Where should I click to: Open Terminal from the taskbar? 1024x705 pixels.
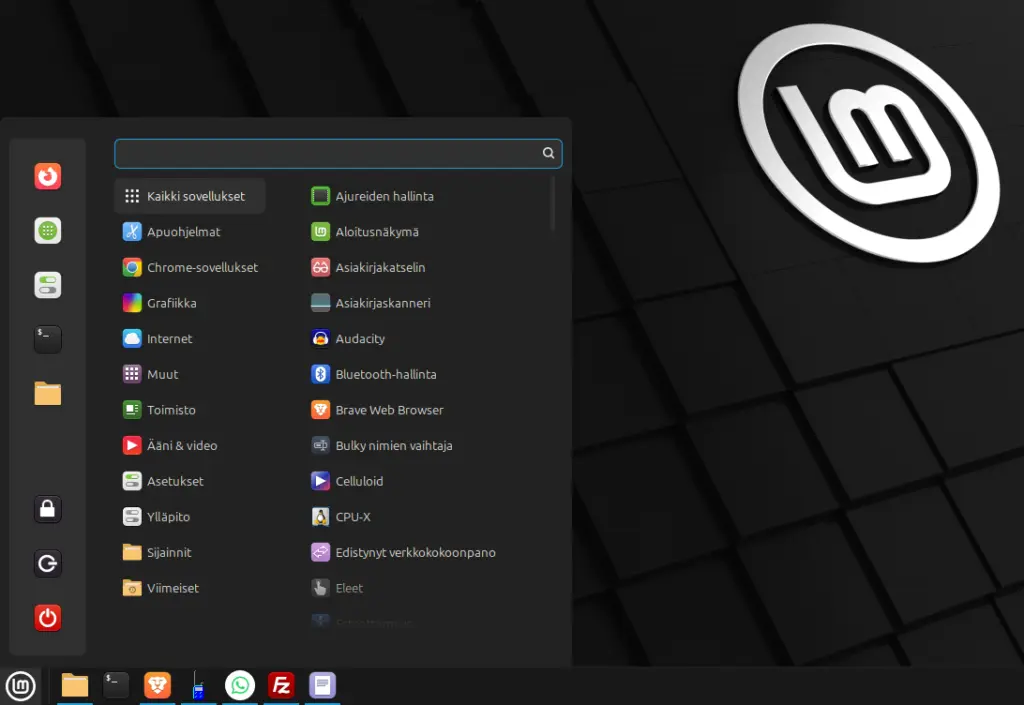(x=116, y=685)
